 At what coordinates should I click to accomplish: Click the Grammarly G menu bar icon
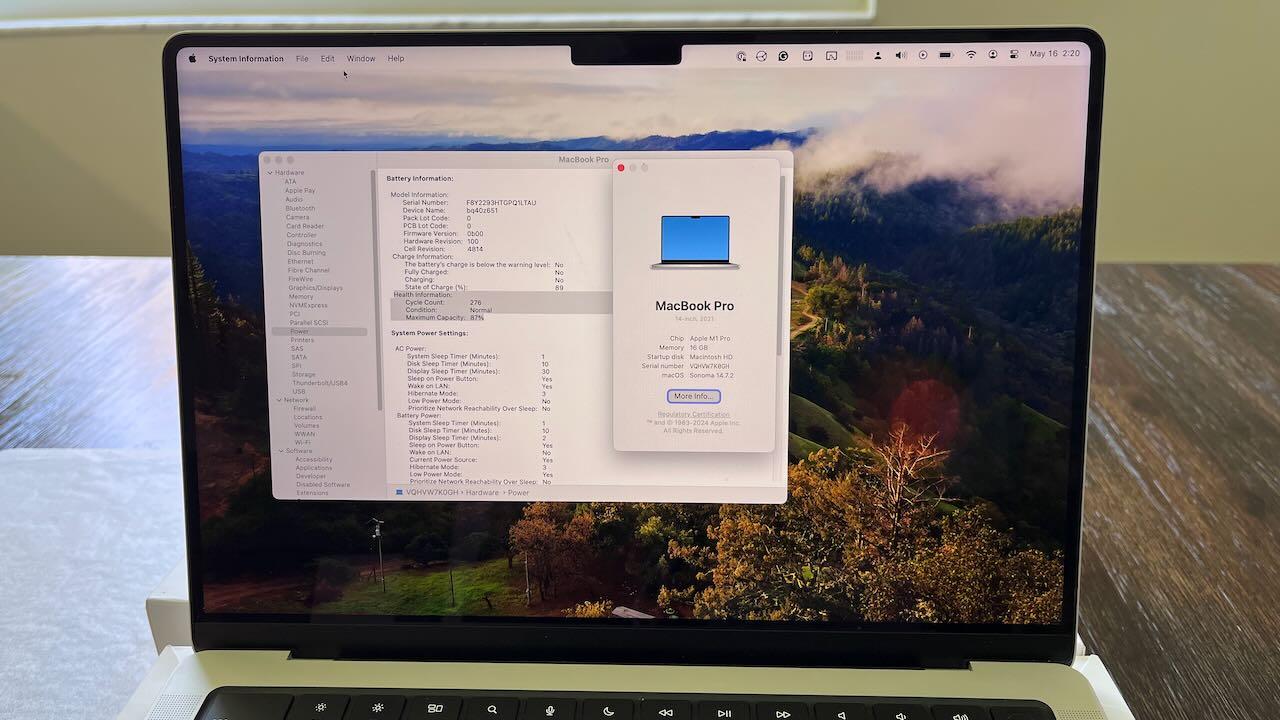[783, 56]
